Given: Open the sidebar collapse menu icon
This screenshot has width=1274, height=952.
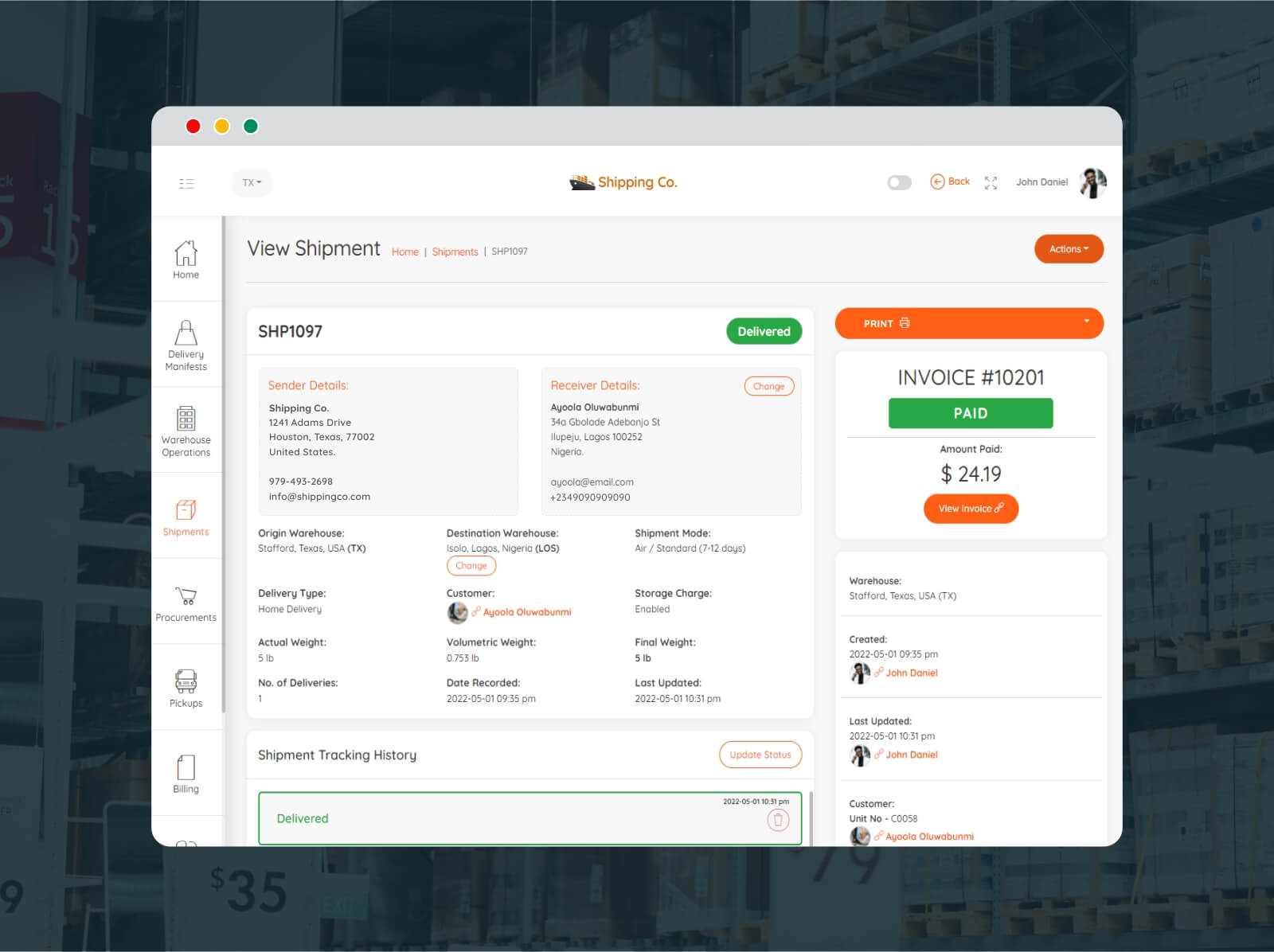Looking at the screenshot, I should point(186,183).
